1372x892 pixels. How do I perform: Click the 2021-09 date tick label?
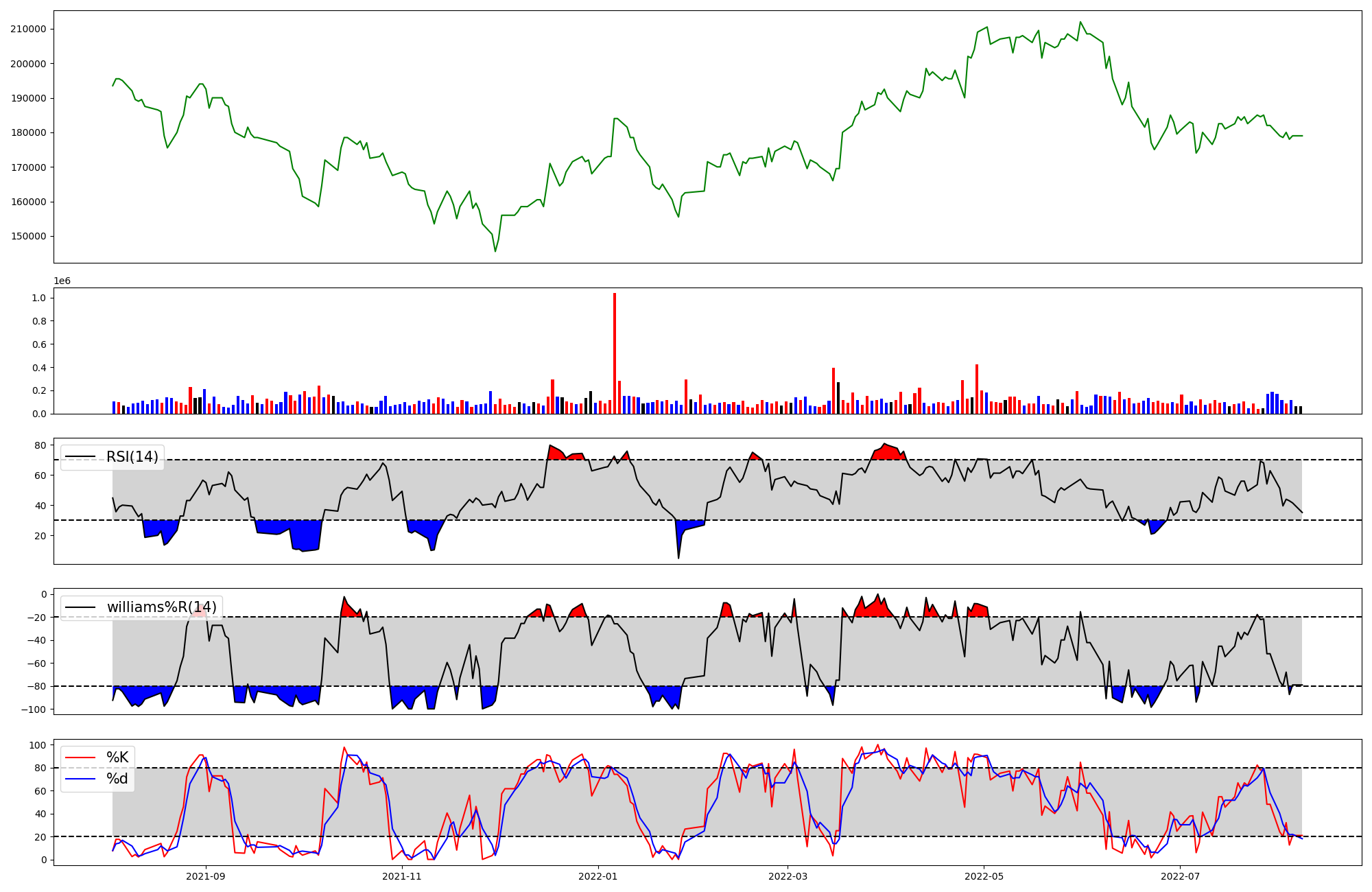pyautogui.click(x=206, y=876)
